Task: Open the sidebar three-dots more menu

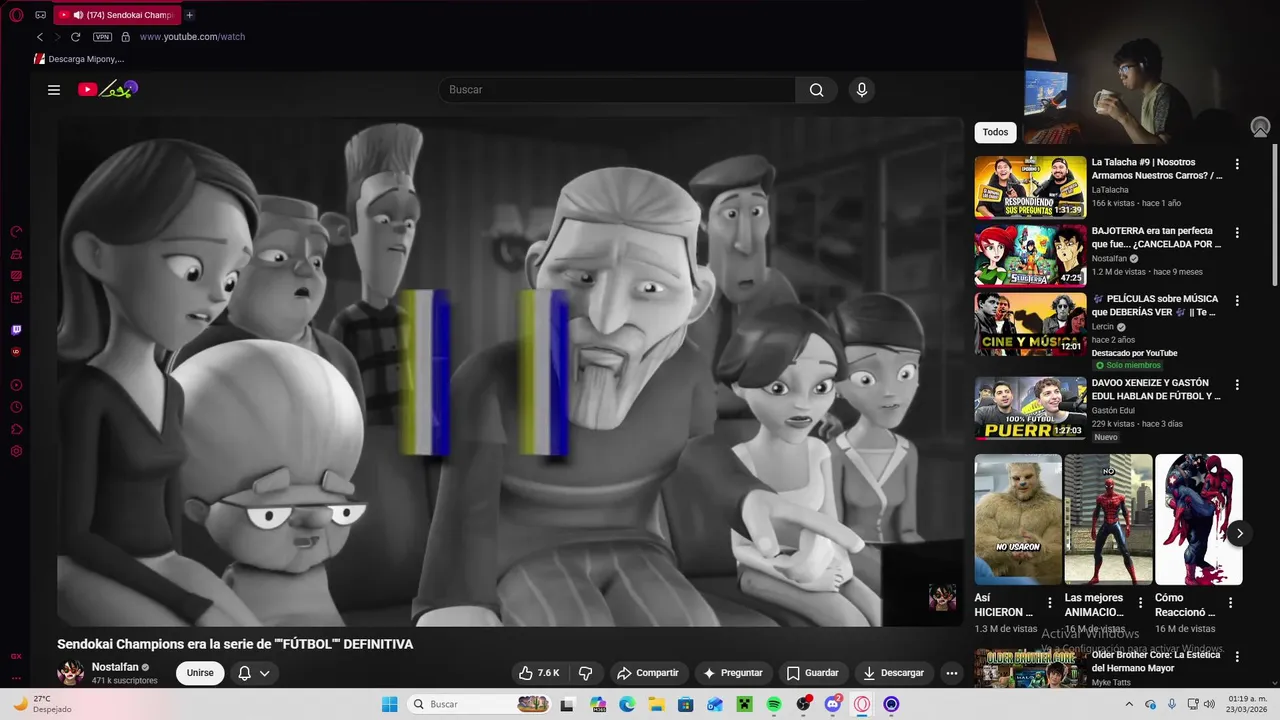Action: tap(16, 678)
